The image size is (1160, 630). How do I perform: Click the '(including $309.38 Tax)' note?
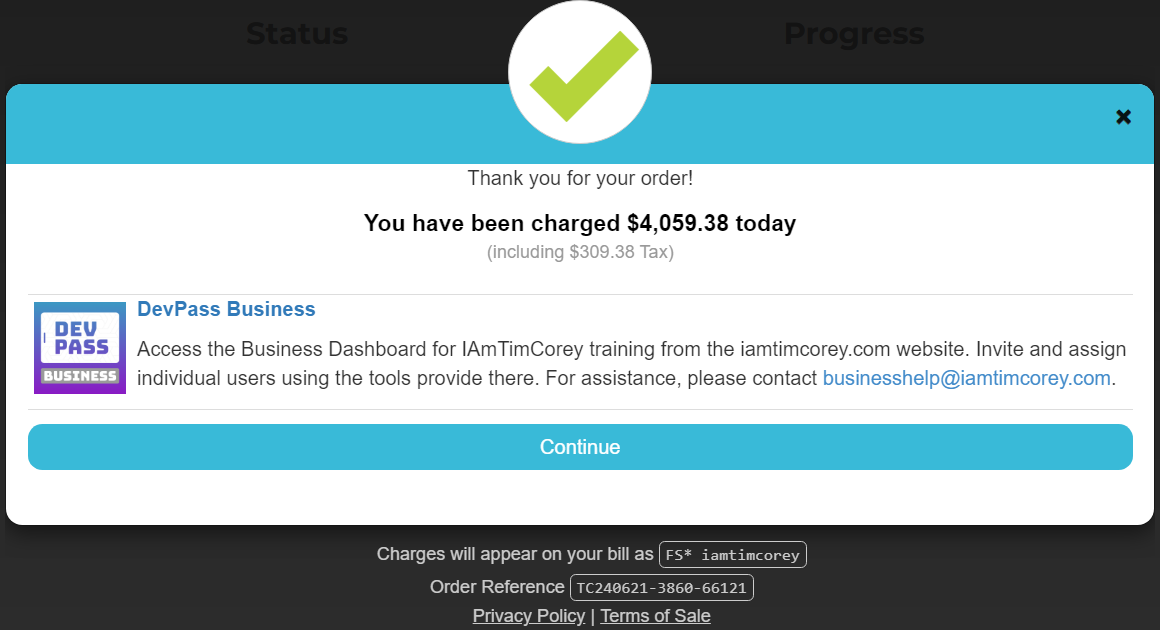[x=580, y=252]
